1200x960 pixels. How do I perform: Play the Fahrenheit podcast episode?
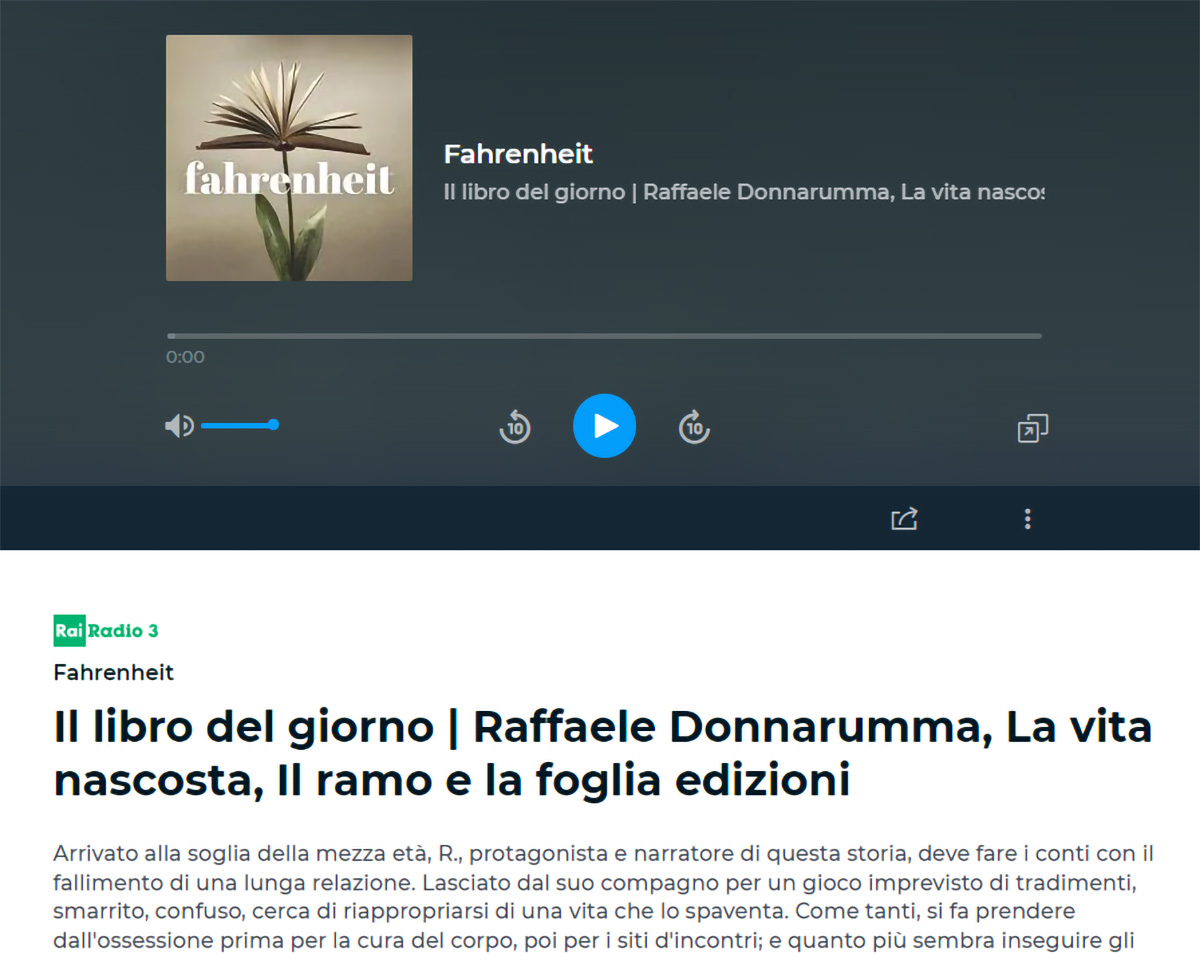coord(604,426)
